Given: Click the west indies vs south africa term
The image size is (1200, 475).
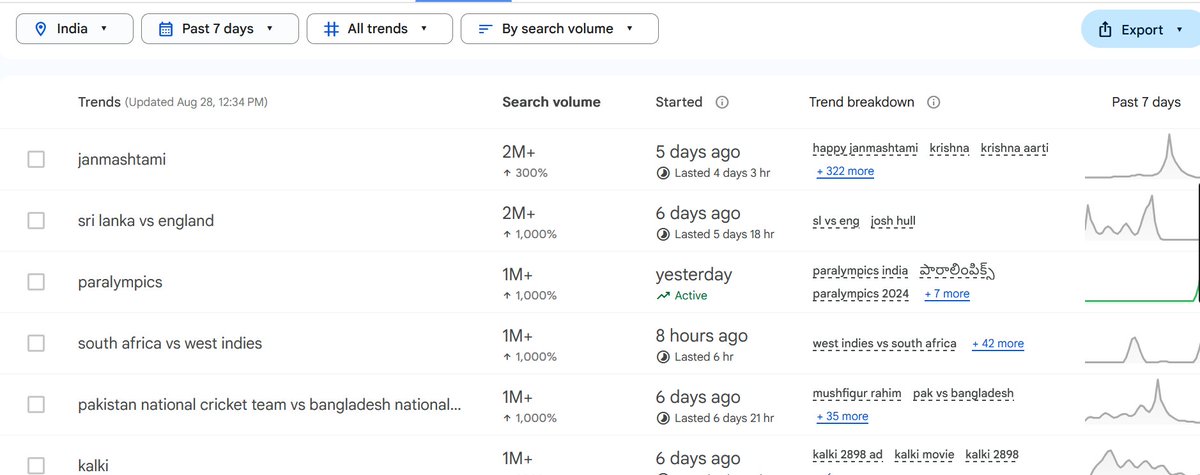Looking at the screenshot, I should coord(884,343).
